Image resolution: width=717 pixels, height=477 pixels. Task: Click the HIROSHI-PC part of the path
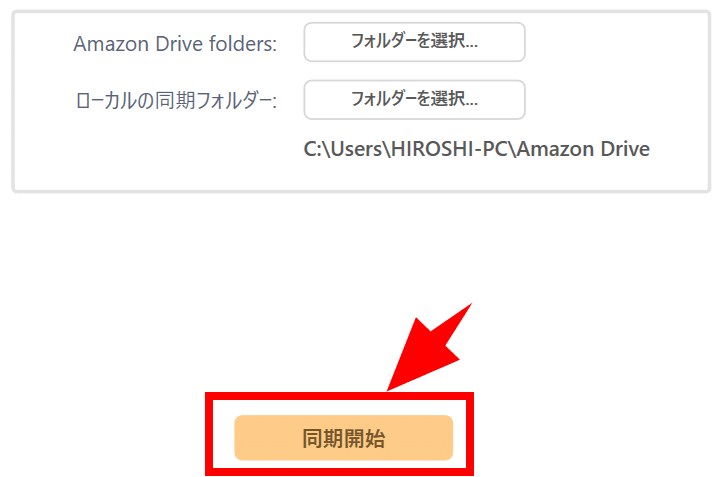coord(449,149)
